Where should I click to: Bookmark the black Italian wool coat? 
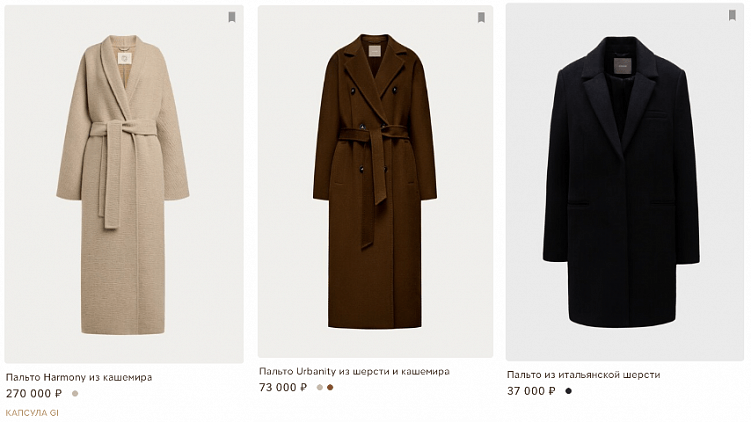click(732, 15)
